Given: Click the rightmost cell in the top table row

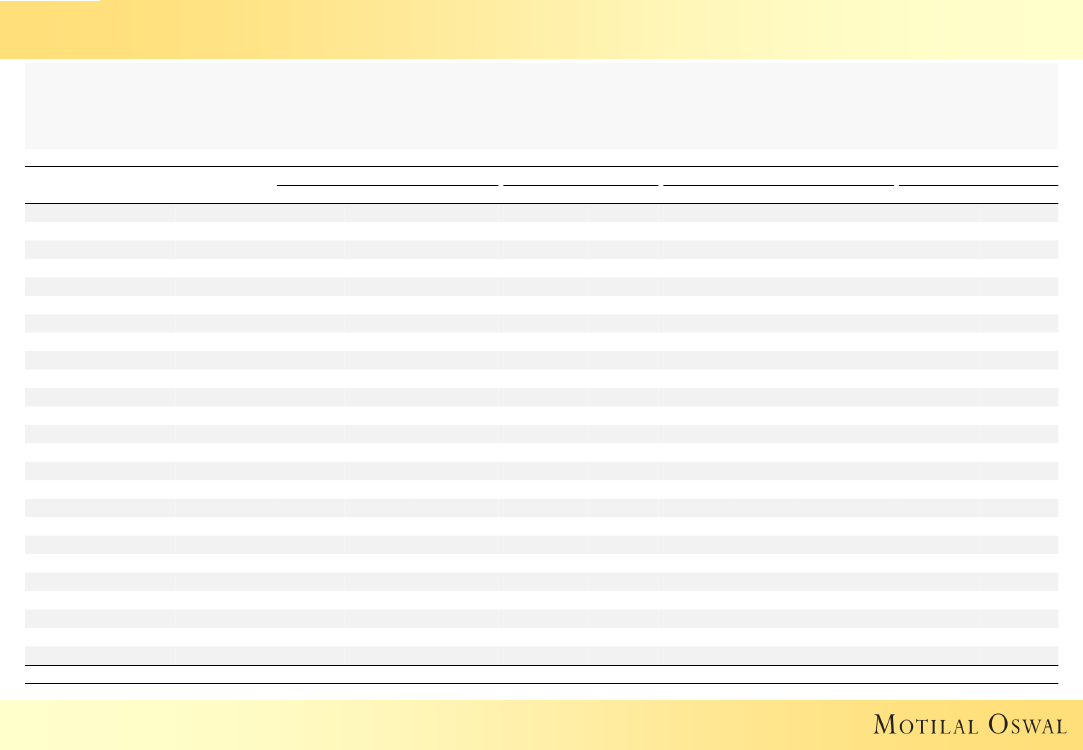Looking at the screenshot, I should click(1018, 213).
